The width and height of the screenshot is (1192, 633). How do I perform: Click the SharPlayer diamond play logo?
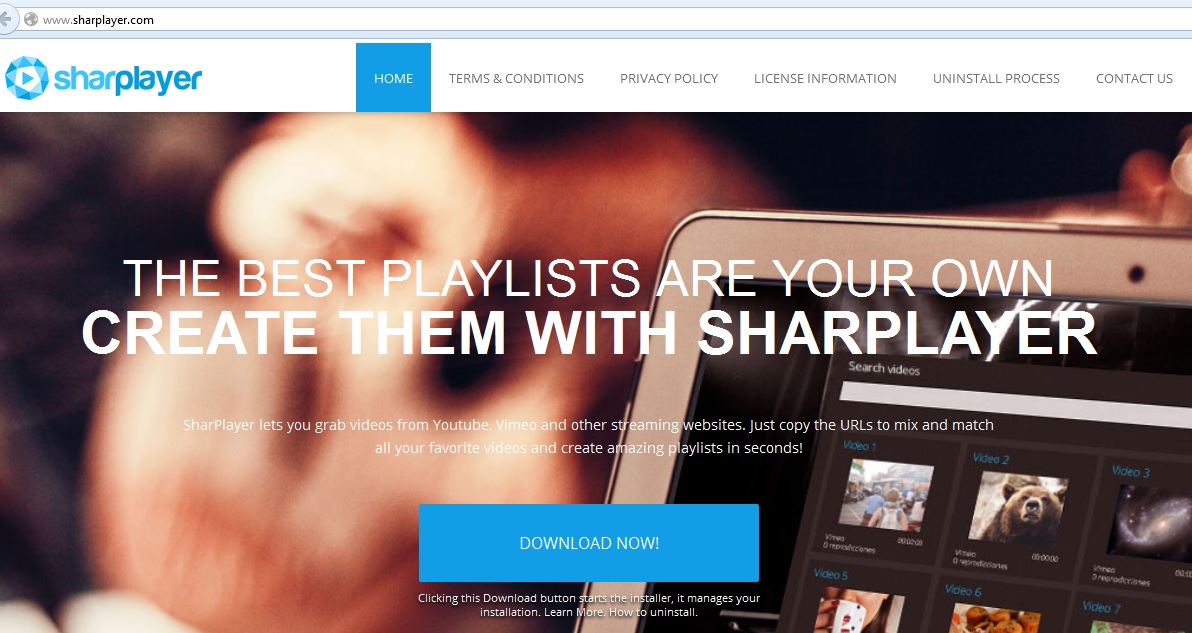[x=27, y=78]
